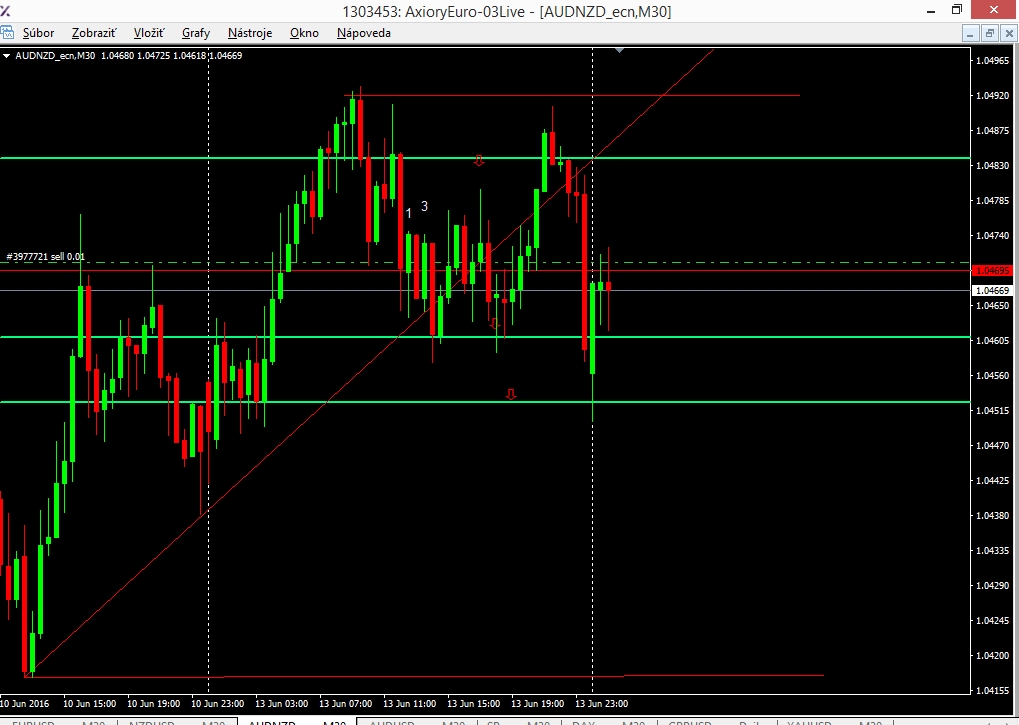
Task: Restore the inner chart window size
Action: 990,34
